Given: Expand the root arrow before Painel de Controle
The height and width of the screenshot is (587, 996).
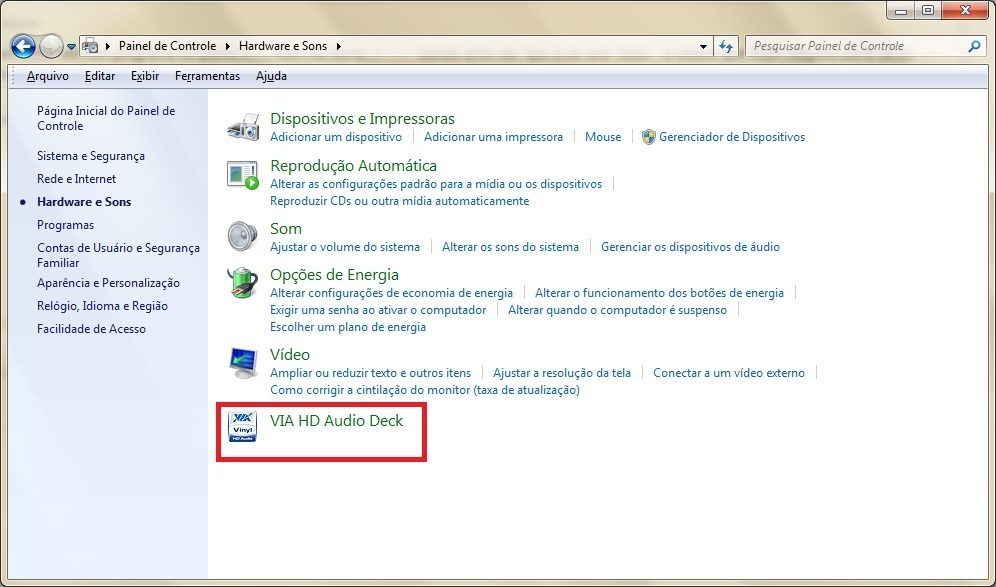Looking at the screenshot, I should 107,46.
